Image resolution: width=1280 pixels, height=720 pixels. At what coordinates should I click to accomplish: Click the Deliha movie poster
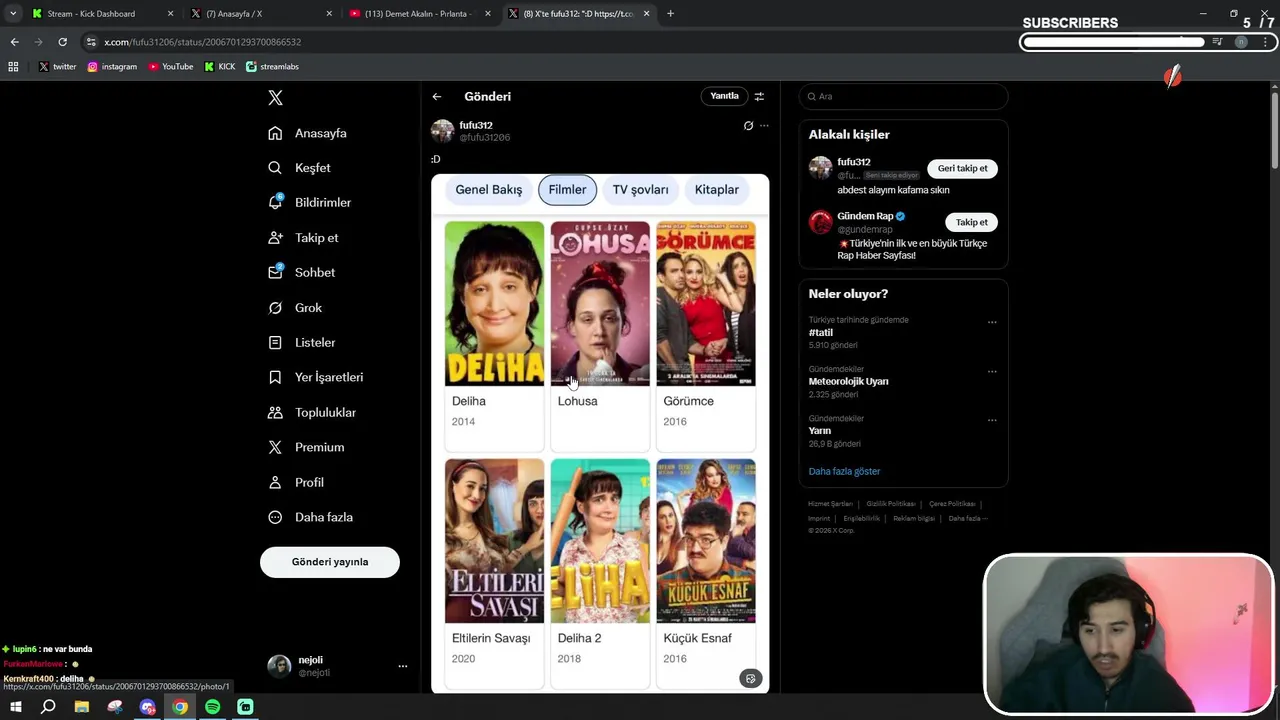pyautogui.click(x=494, y=304)
